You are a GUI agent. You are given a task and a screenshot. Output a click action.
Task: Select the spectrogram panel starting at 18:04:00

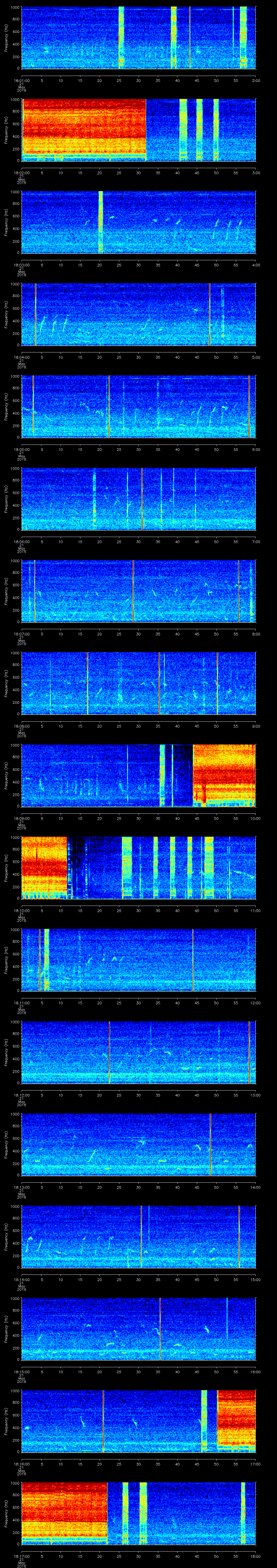pos(139,315)
